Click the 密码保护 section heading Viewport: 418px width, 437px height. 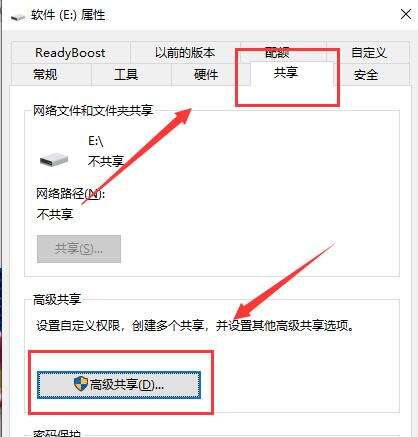click(57, 433)
